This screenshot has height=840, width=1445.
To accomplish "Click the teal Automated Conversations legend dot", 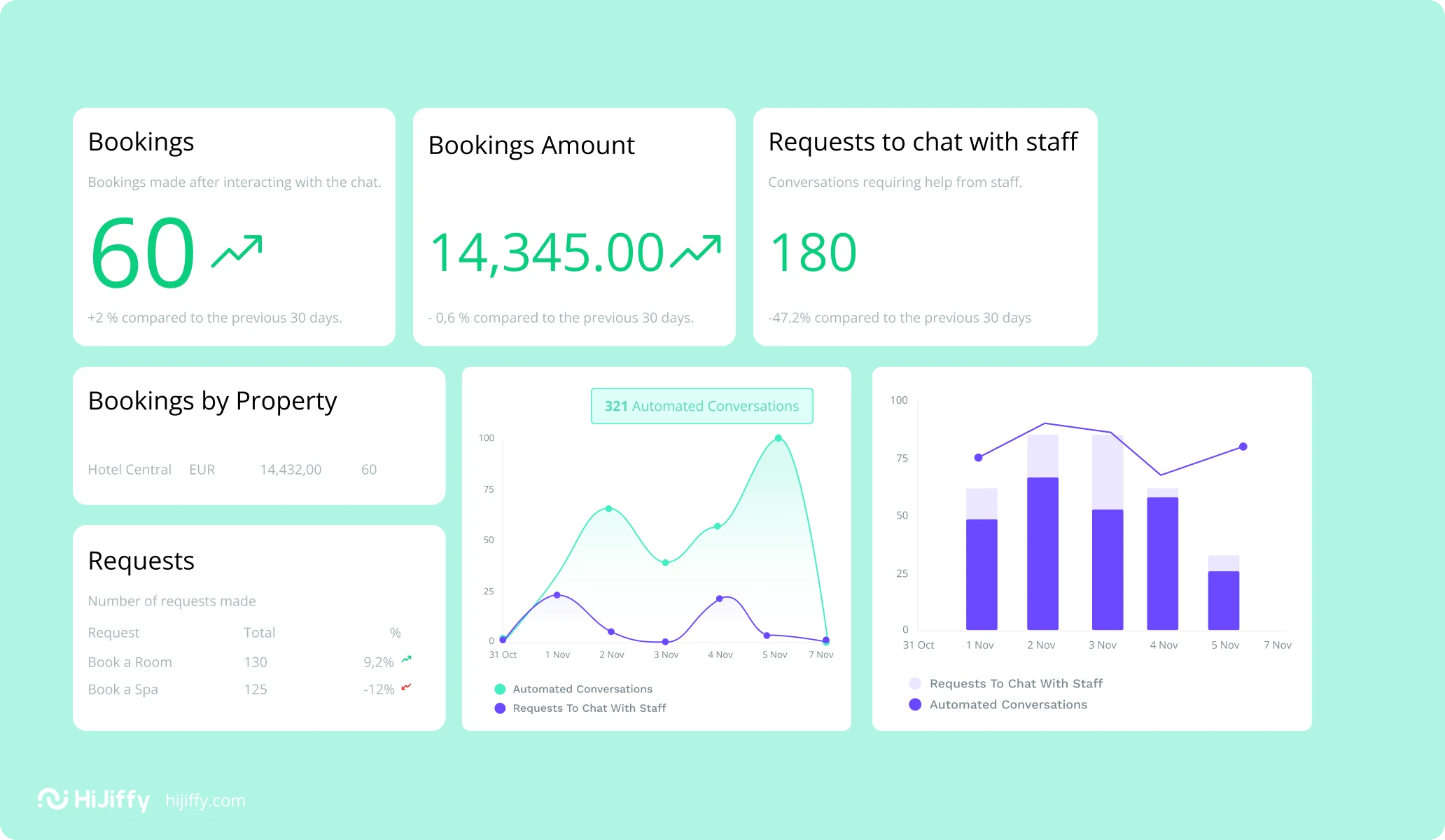I will click(500, 689).
